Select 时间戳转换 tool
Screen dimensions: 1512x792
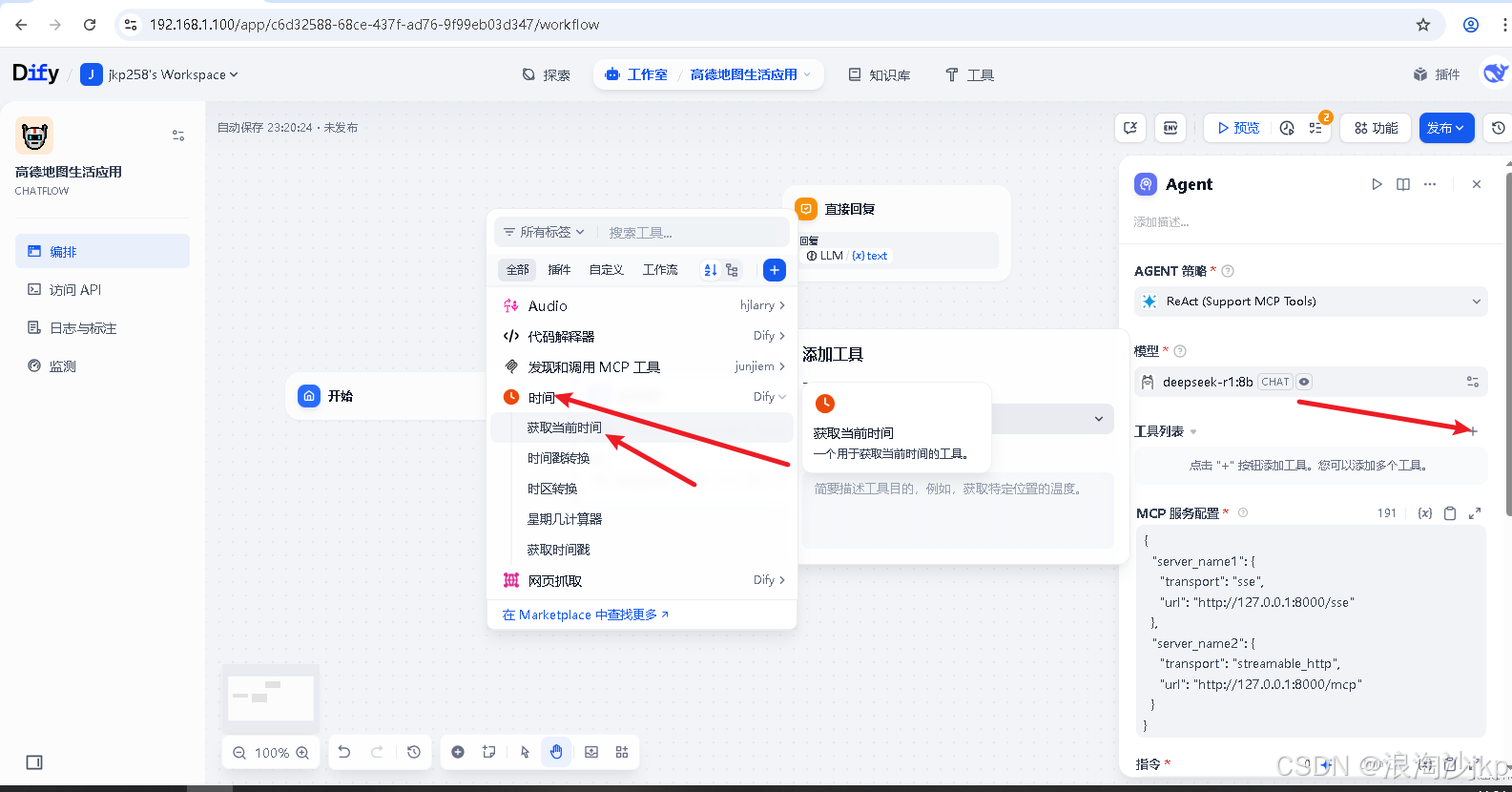(642, 458)
